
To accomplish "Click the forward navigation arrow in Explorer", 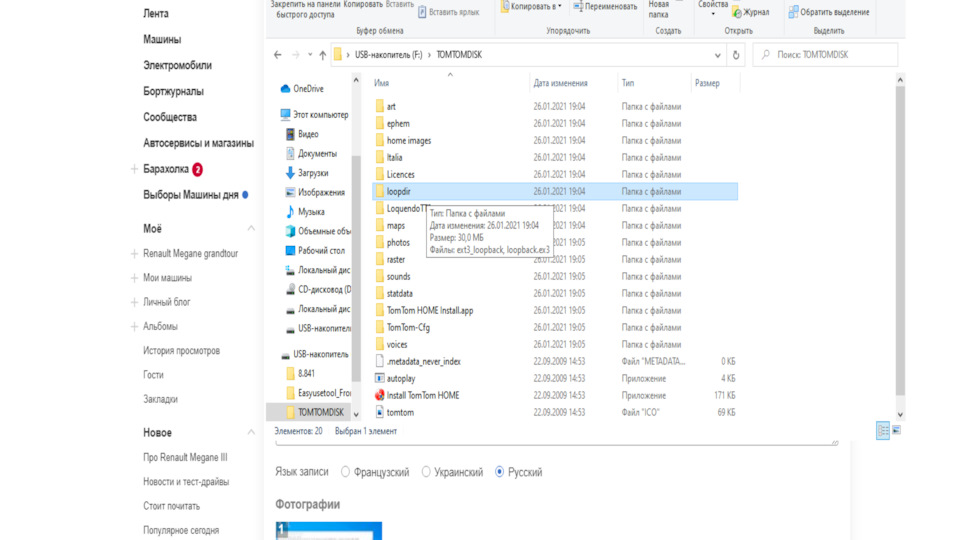I will 296,55.
